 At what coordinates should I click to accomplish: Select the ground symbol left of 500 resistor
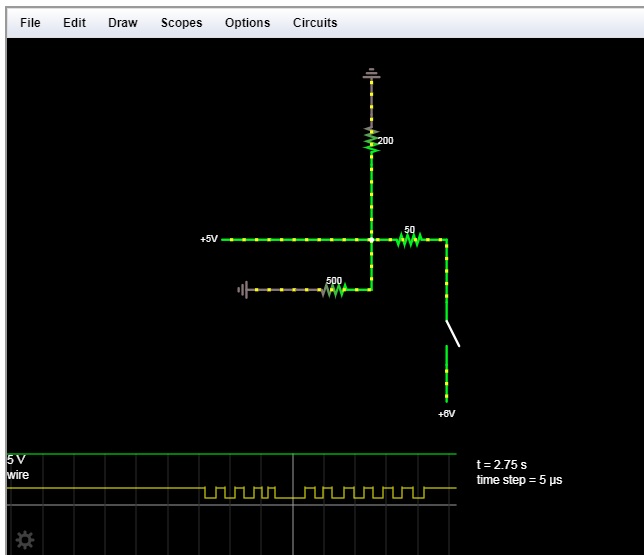(243, 290)
